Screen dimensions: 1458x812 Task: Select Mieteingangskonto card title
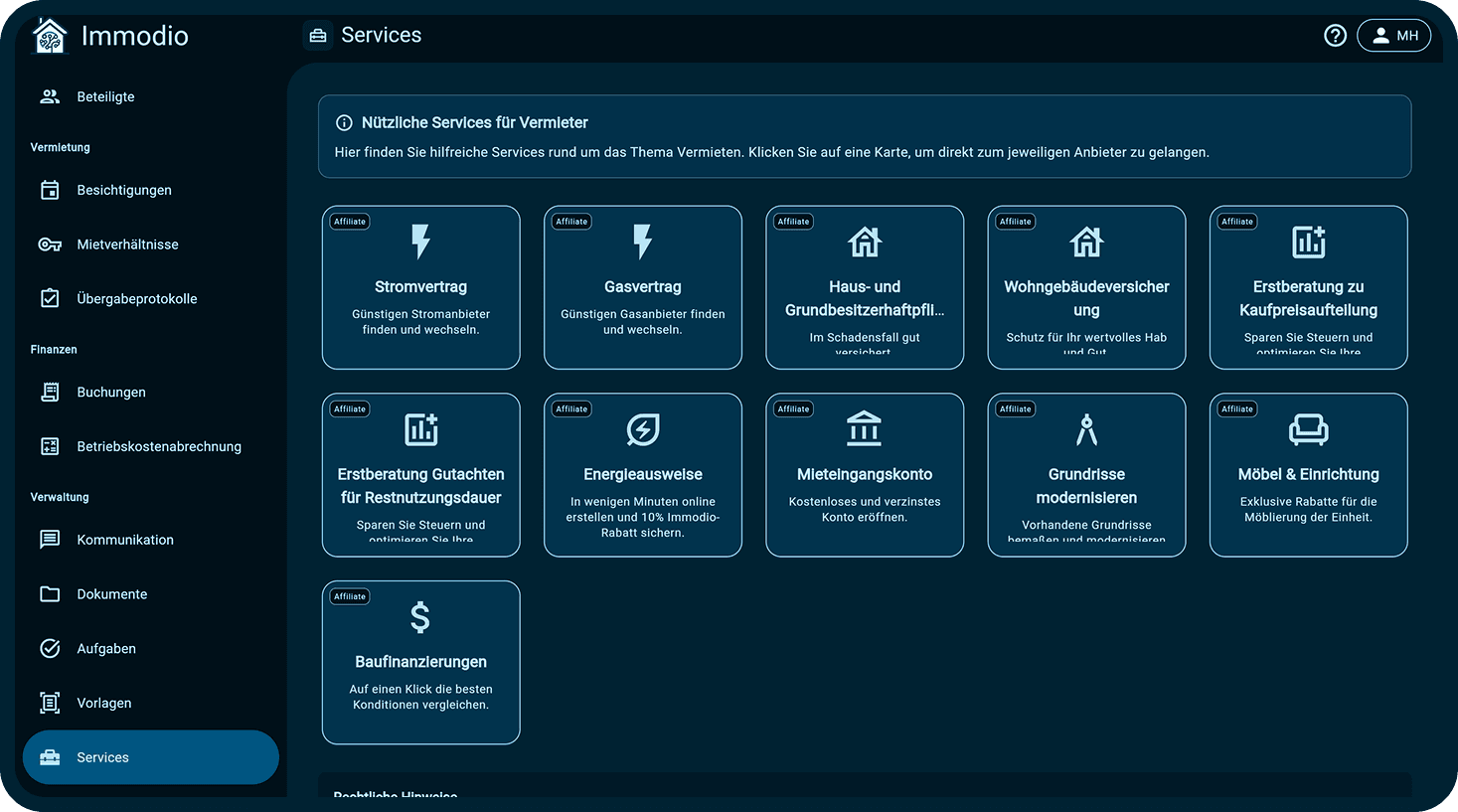865,474
